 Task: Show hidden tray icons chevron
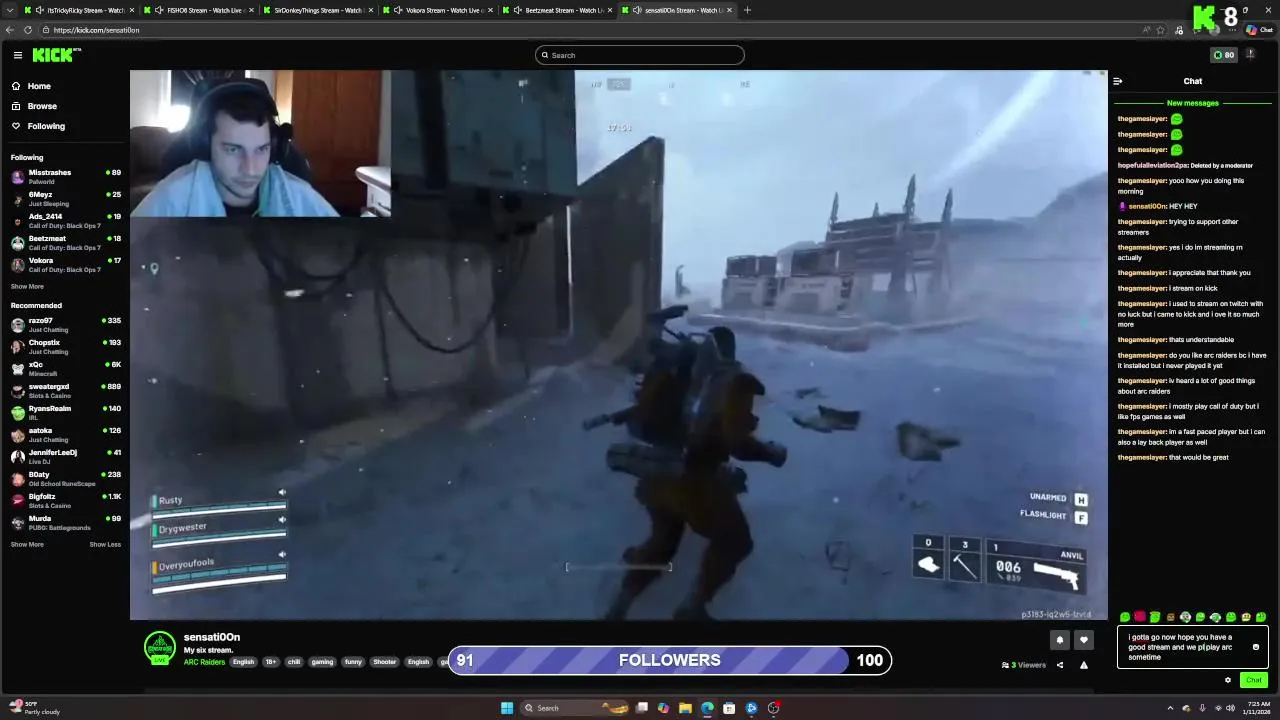click(1172, 708)
